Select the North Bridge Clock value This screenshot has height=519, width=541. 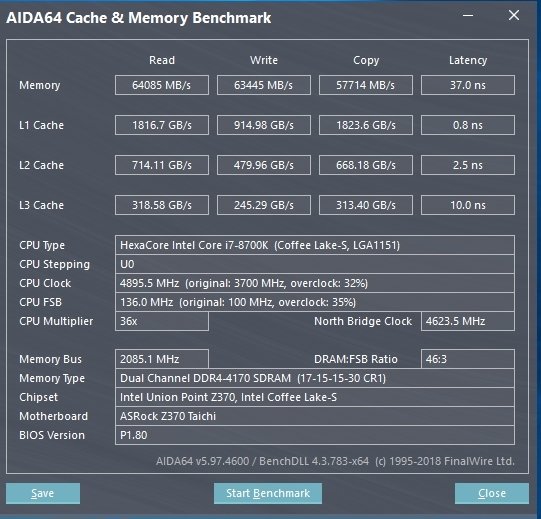click(468, 321)
